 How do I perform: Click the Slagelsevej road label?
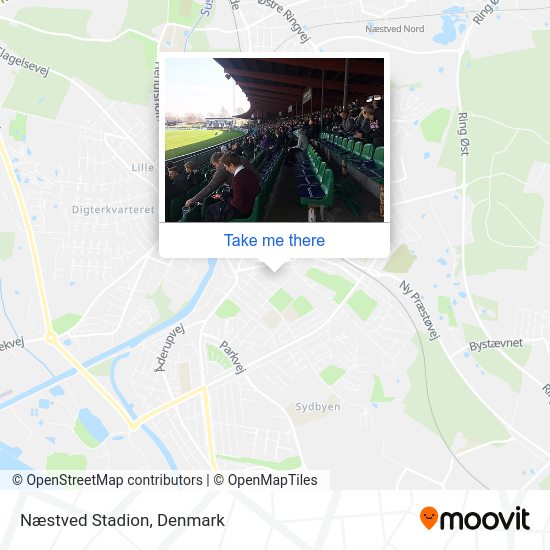(x=24, y=61)
